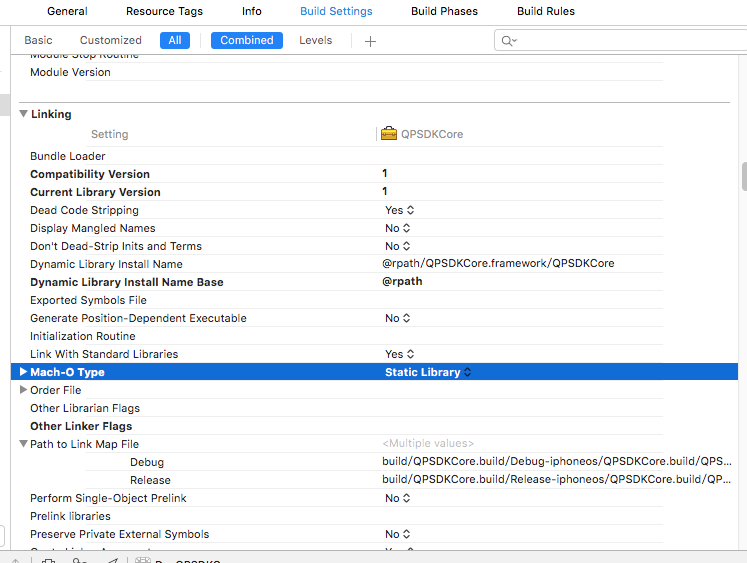The image size is (747, 563).
Task: Select Other Librarian Flags setting
Action: (x=85, y=408)
